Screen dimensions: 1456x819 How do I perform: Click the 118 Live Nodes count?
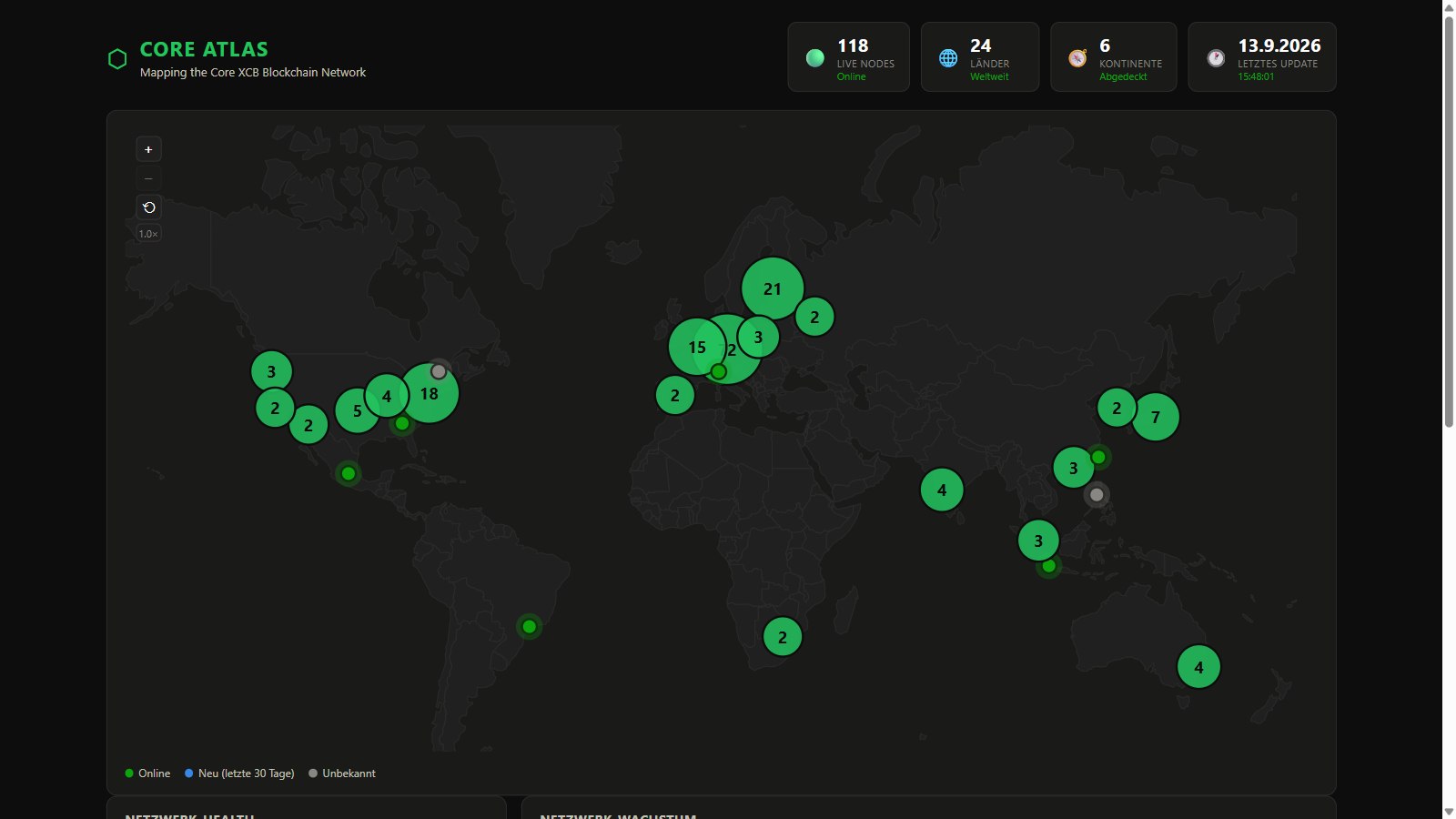tap(853, 45)
